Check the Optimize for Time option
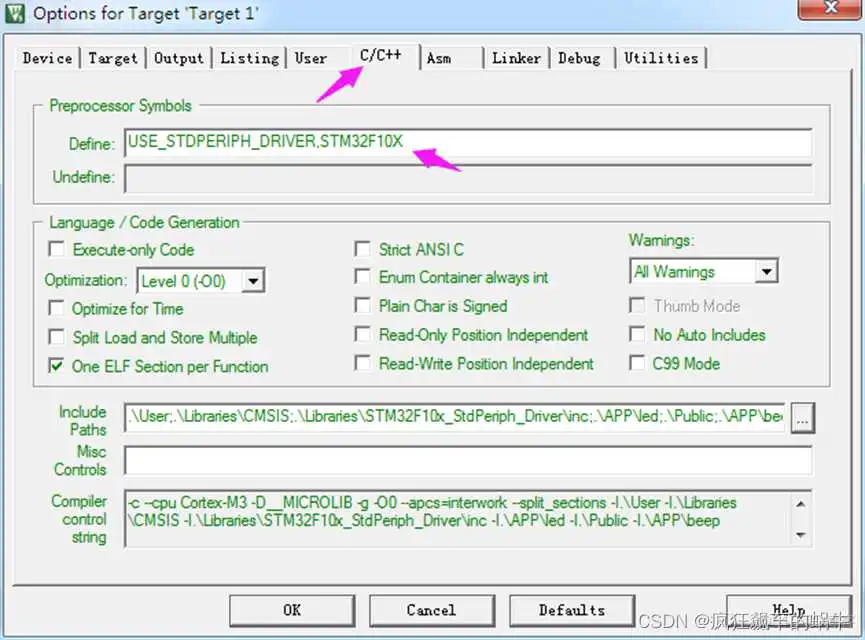 (x=57, y=308)
